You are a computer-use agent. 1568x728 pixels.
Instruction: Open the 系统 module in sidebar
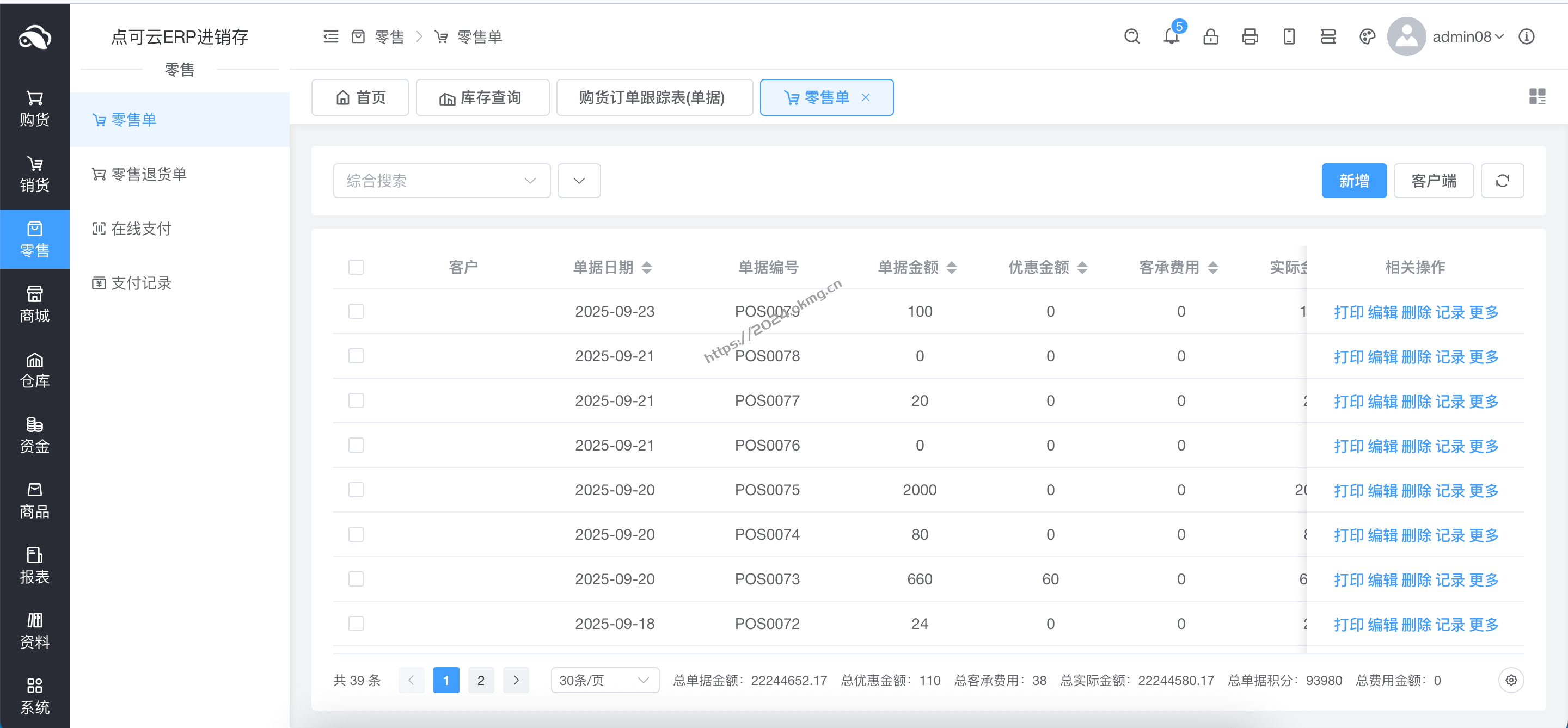pos(35,696)
